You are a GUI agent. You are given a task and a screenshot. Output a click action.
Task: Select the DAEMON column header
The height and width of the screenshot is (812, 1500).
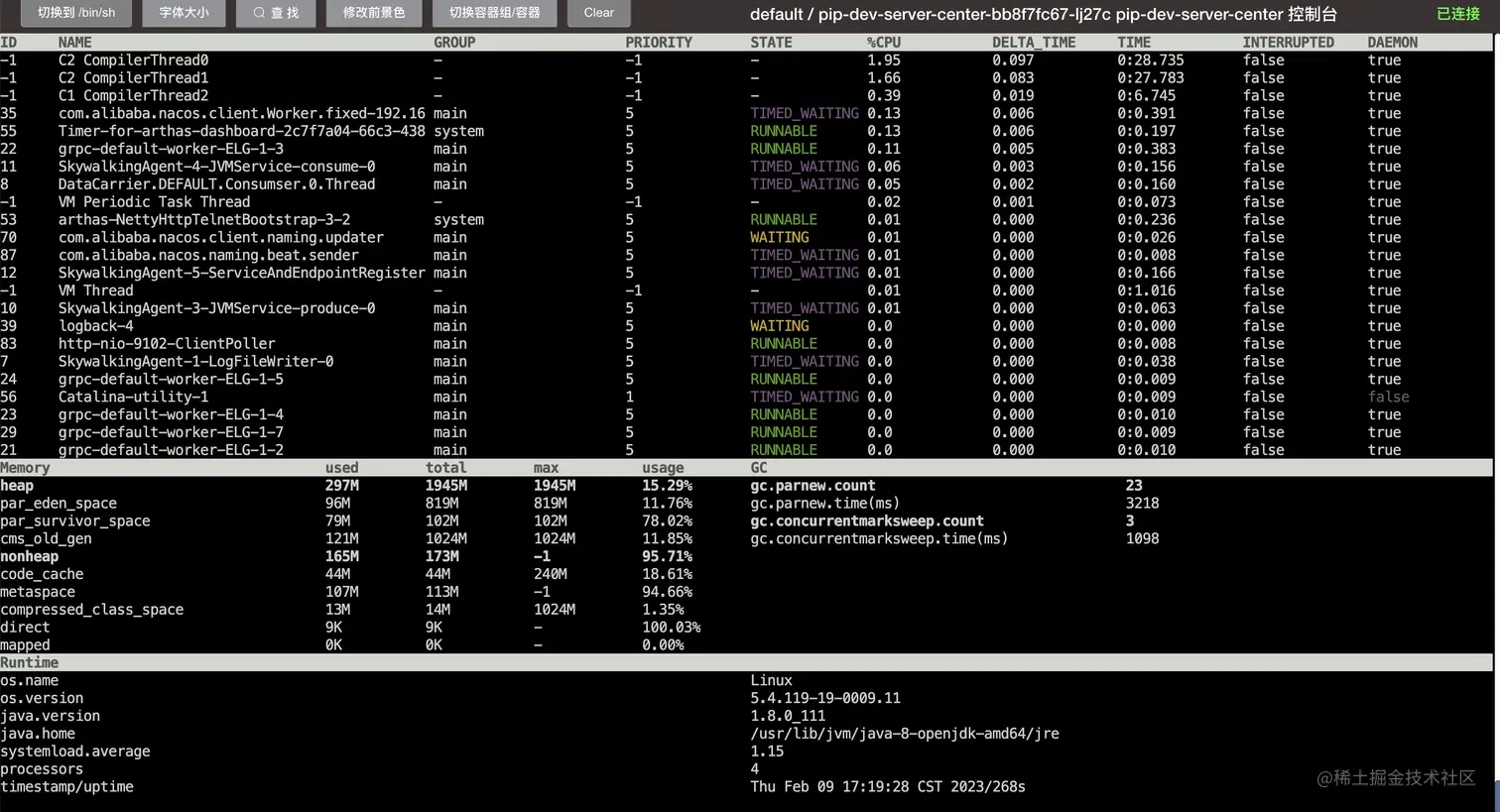tap(1392, 43)
